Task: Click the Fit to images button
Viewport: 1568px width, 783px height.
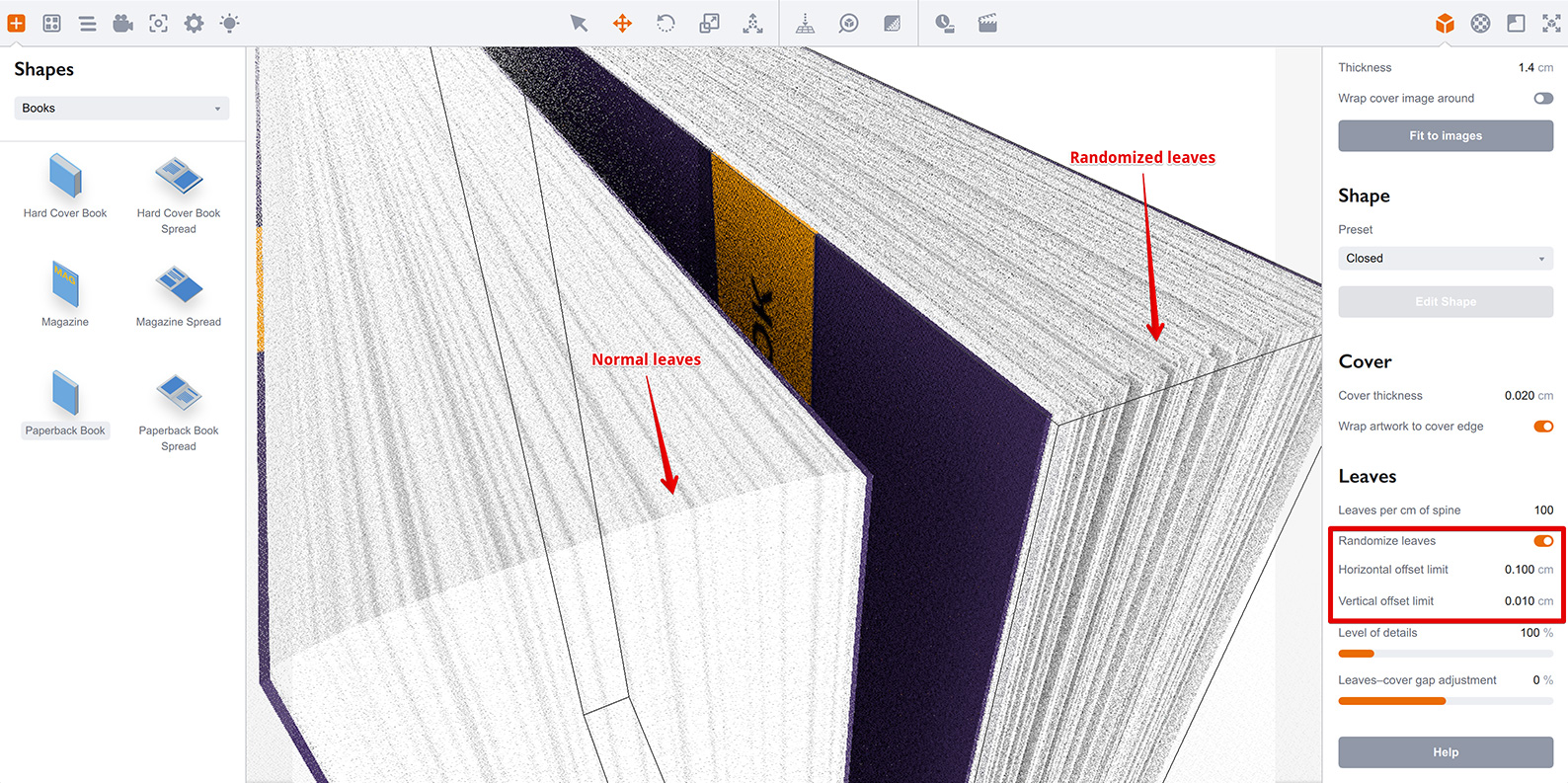Action: pyautogui.click(x=1446, y=135)
